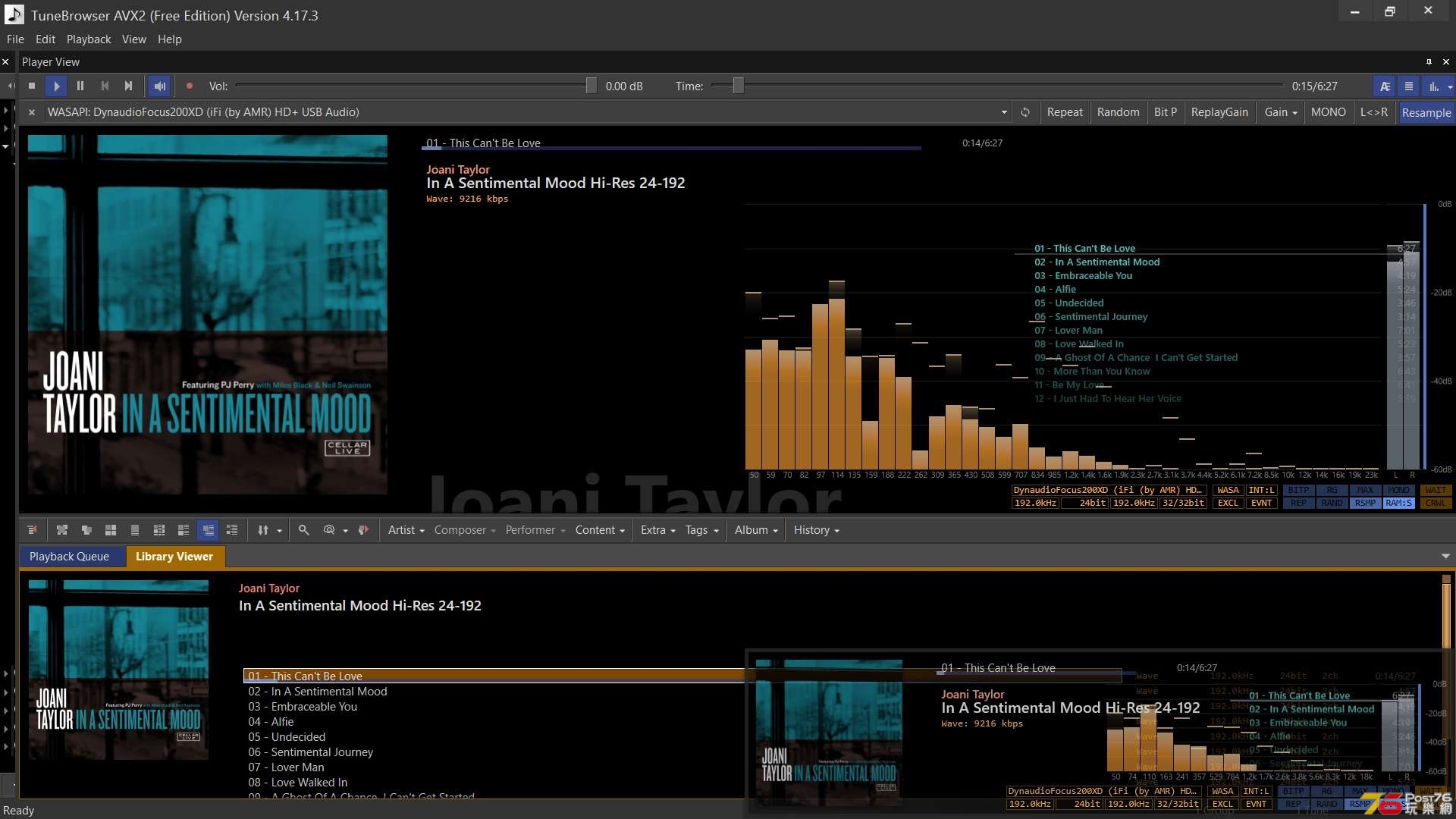Click the EXCL mode indicator

[1228, 503]
